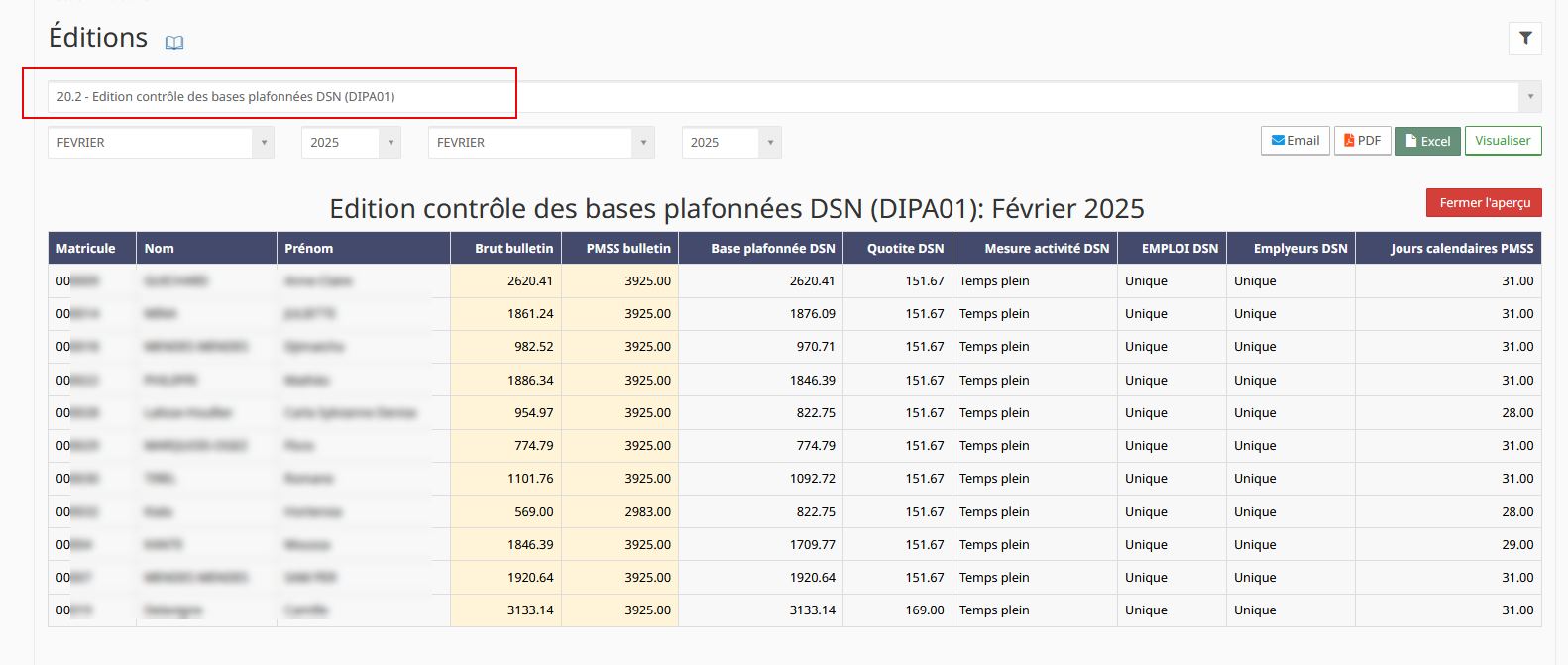Select the brut bulletin value 982.52
The image size is (1568, 665).
click(533, 347)
